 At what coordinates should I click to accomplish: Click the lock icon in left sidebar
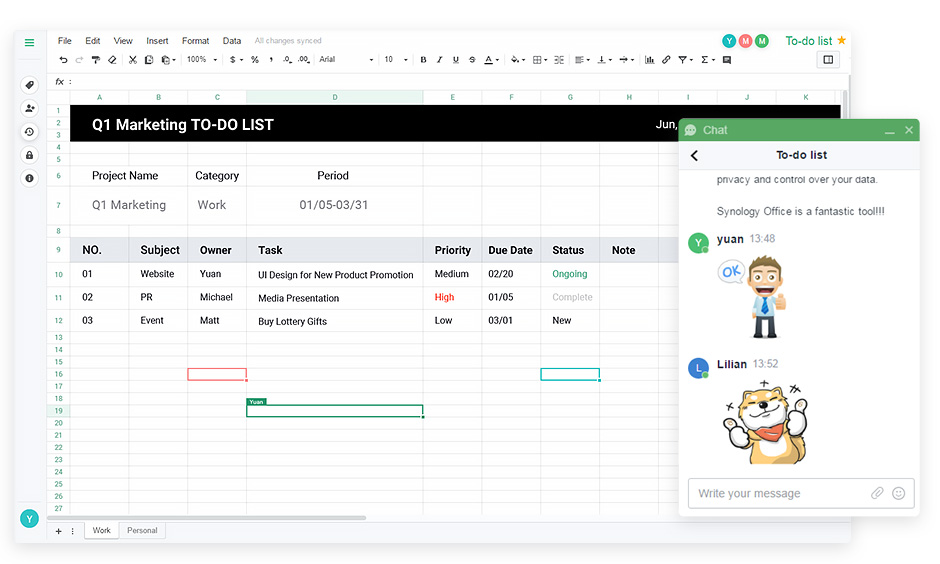tap(29, 155)
